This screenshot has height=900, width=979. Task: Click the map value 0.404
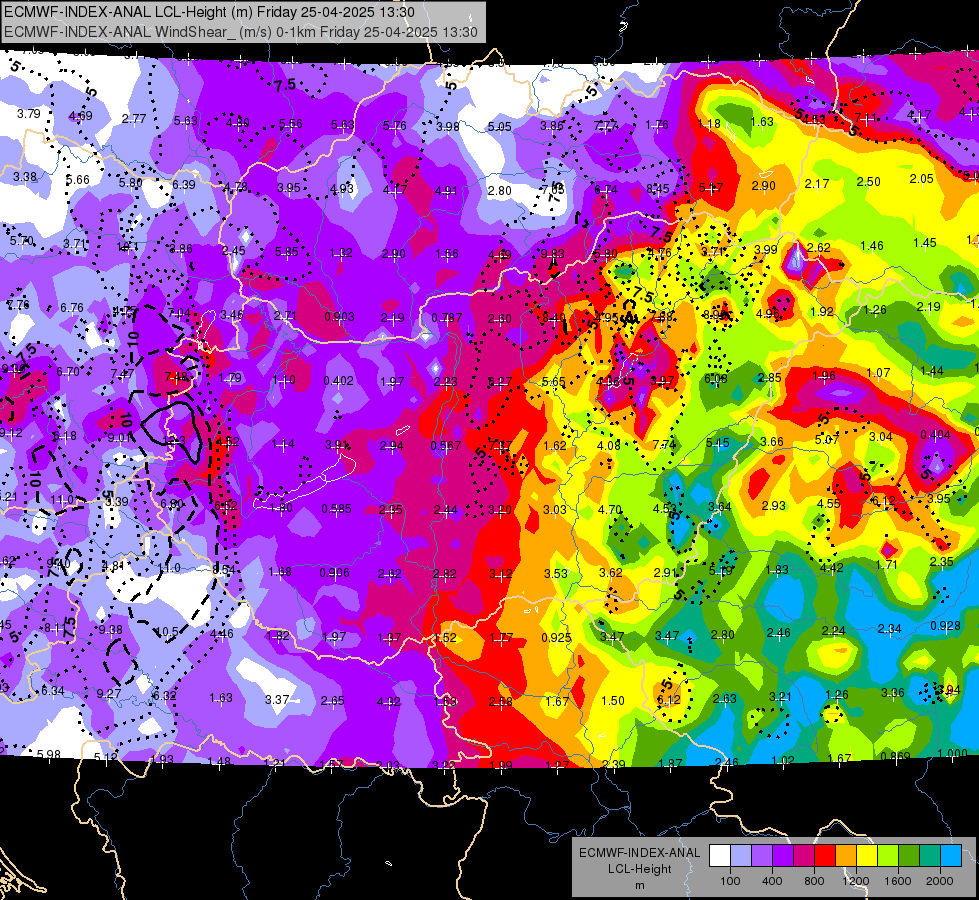coord(935,435)
